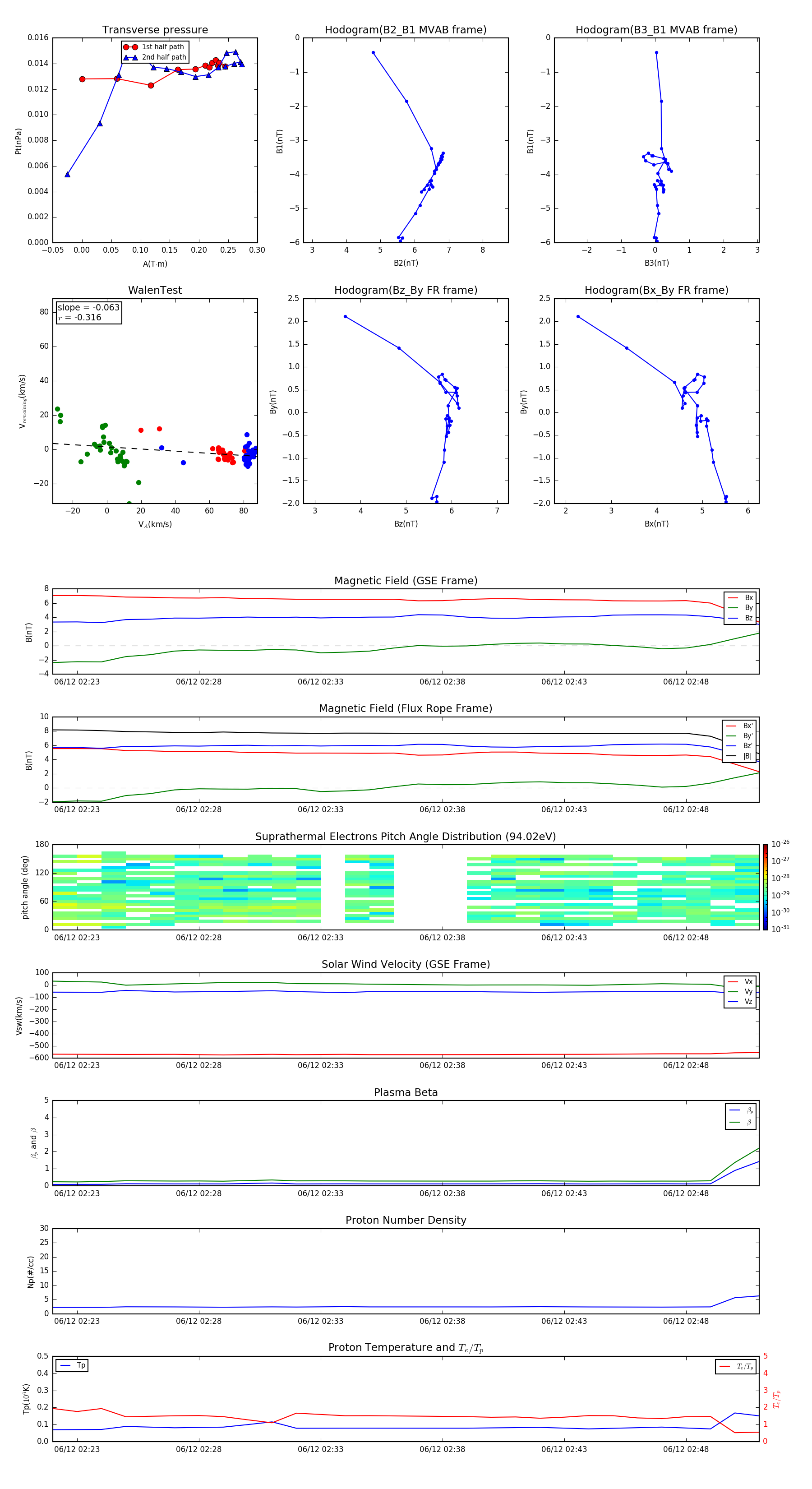Viewport: 812px width, 1489px height.
Task: Click the 'Hodogram(Bx_By FR frame)' title
Action: (x=656, y=290)
